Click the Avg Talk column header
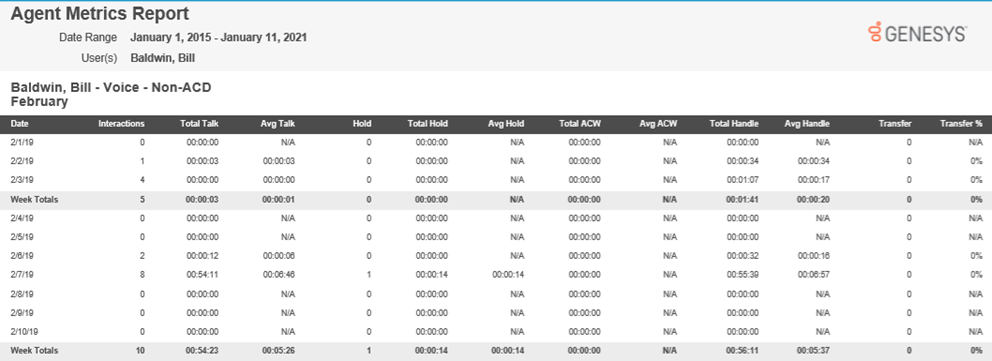This screenshot has width=992, height=361. [x=278, y=124]
